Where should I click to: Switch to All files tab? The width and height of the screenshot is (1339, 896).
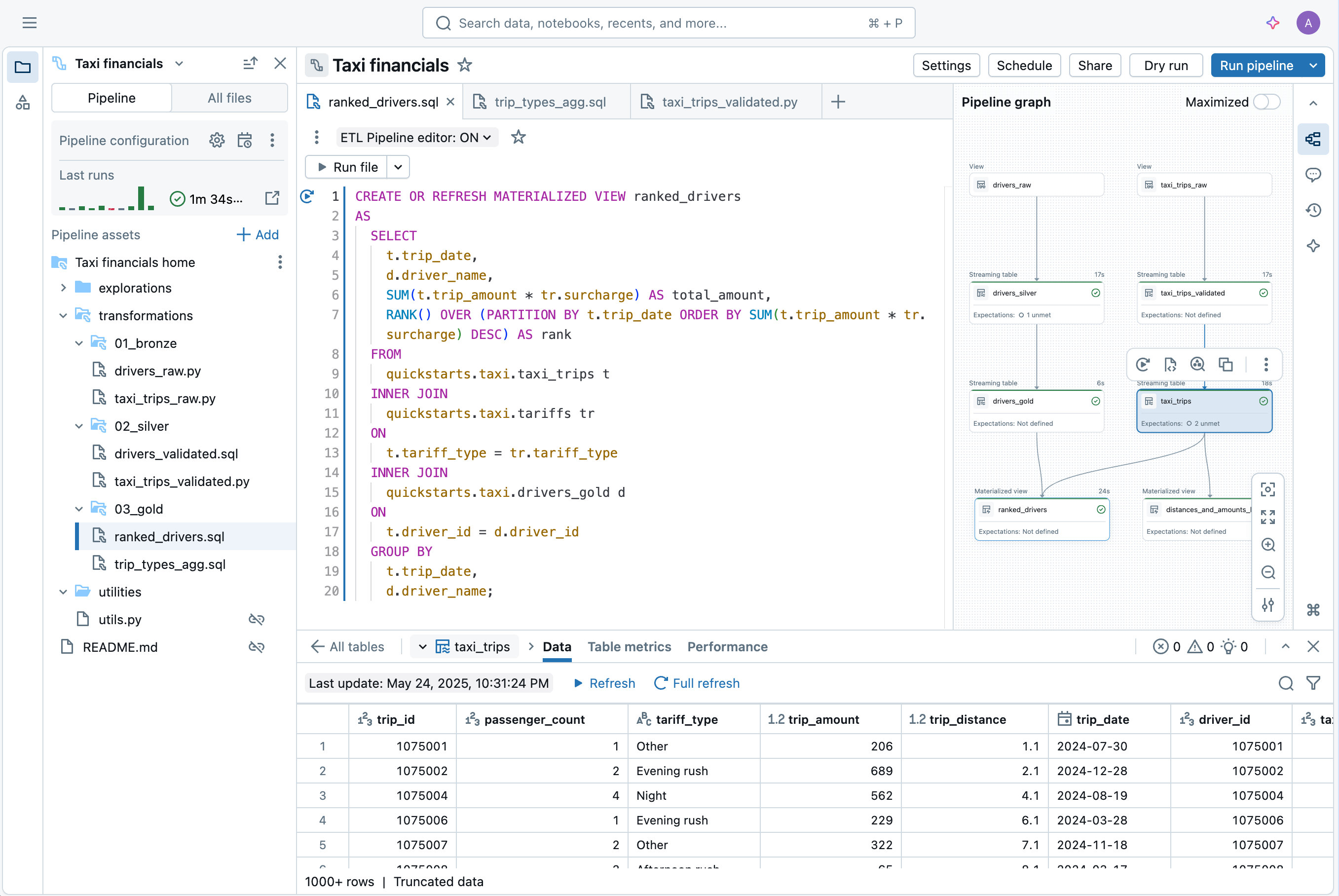coord(229,98)
